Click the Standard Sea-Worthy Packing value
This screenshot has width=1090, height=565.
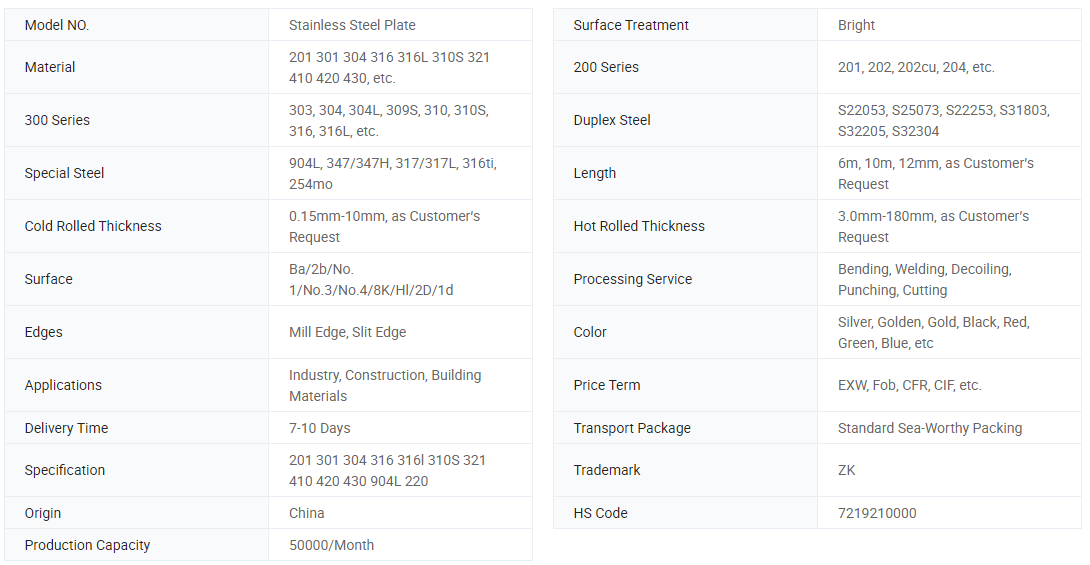coord(929,428)
